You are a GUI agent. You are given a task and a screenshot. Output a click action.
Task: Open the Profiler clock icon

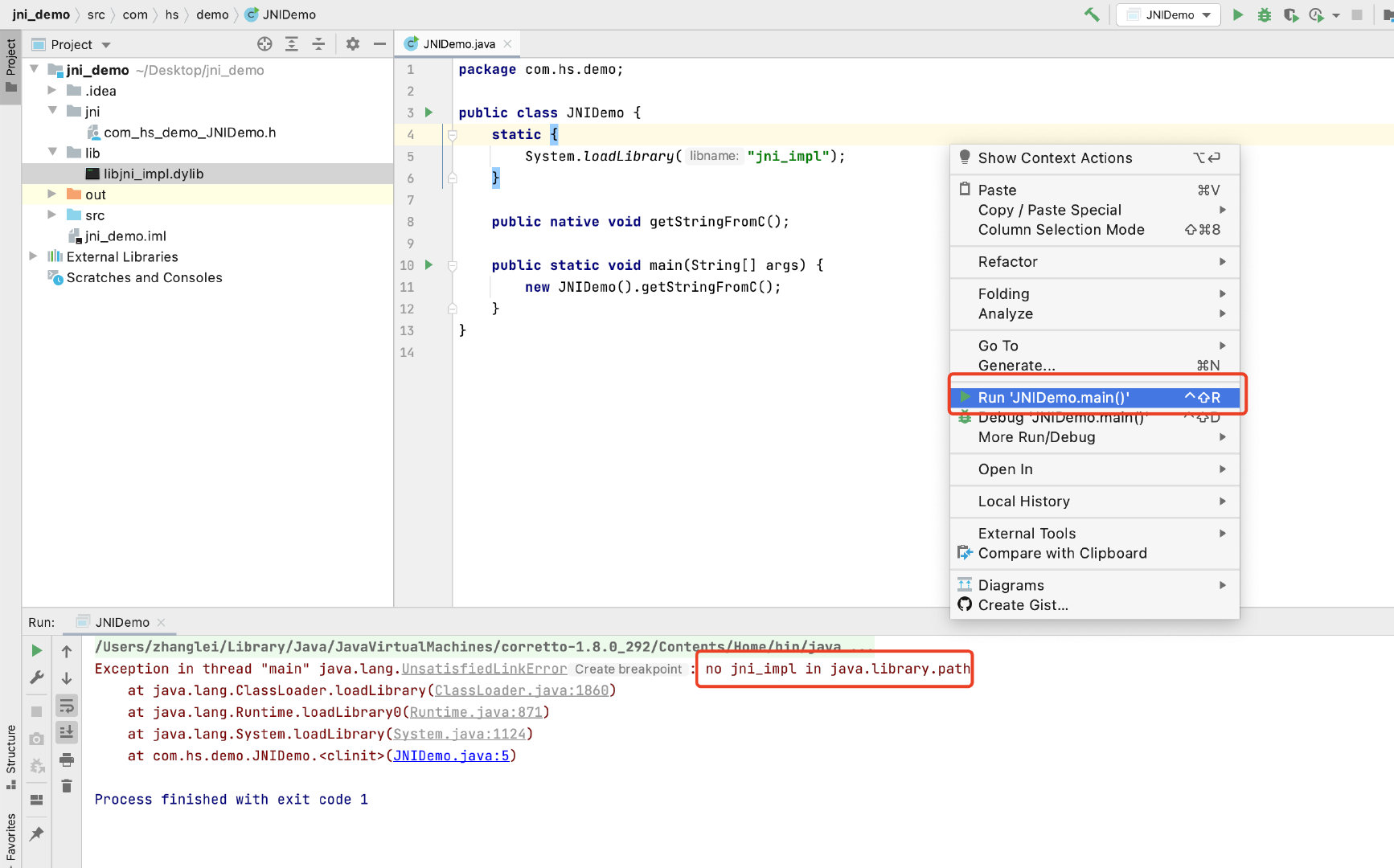click(1316, 14)
